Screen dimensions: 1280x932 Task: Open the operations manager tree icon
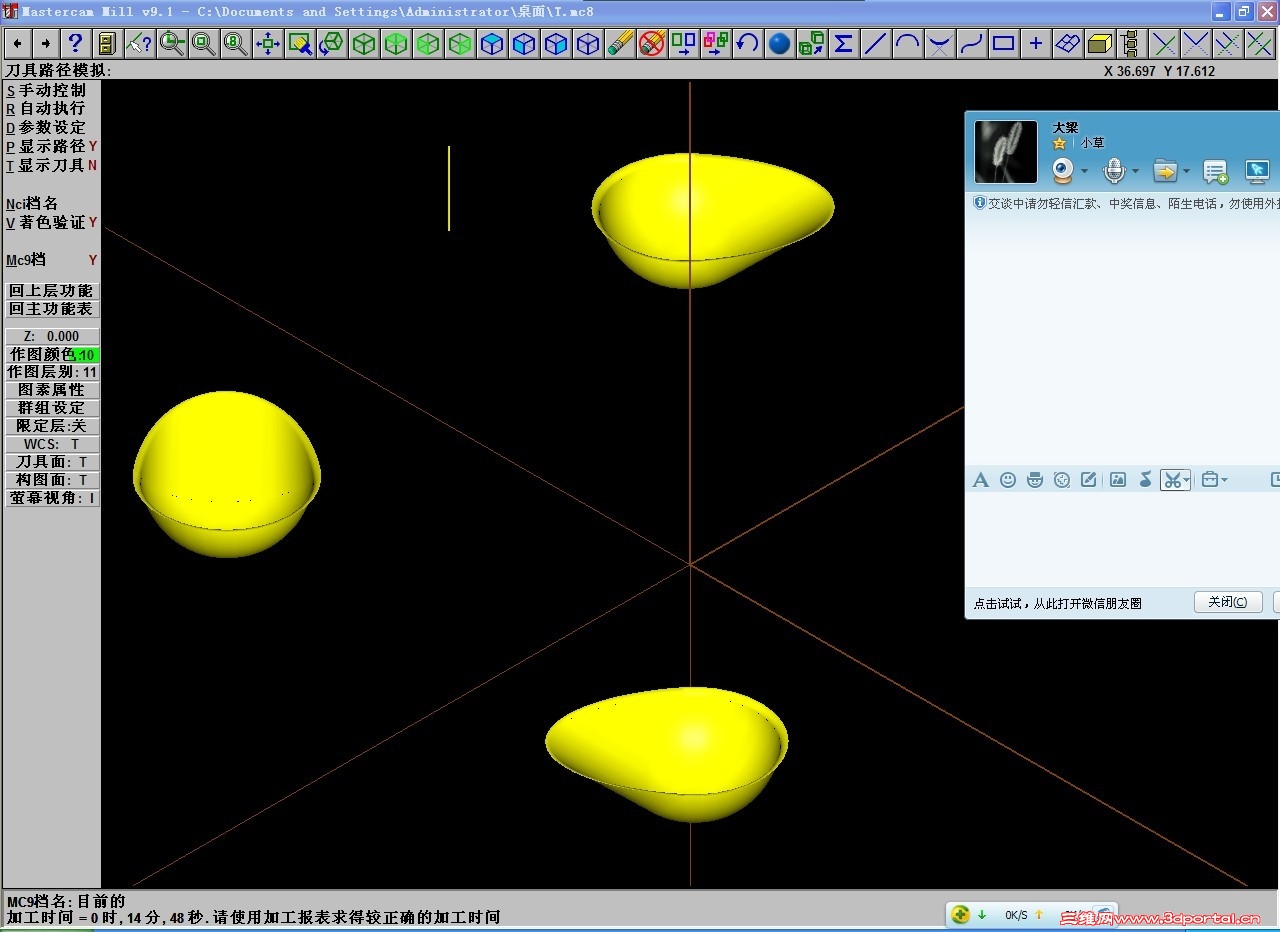coord(1131,43)
